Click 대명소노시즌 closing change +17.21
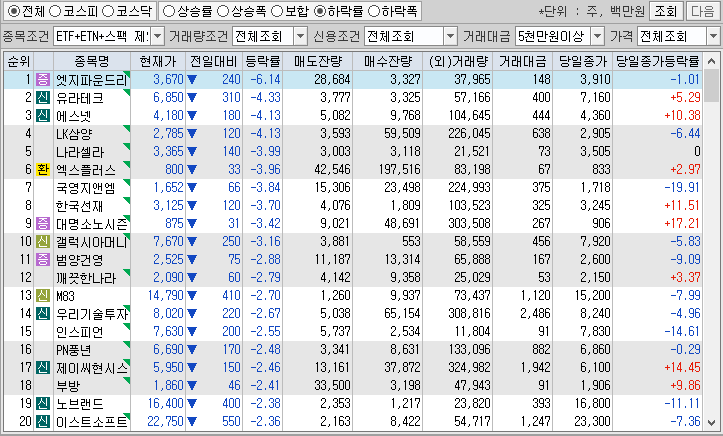The height and width of the screenshot is (436, 723). [x=682, y=224]
